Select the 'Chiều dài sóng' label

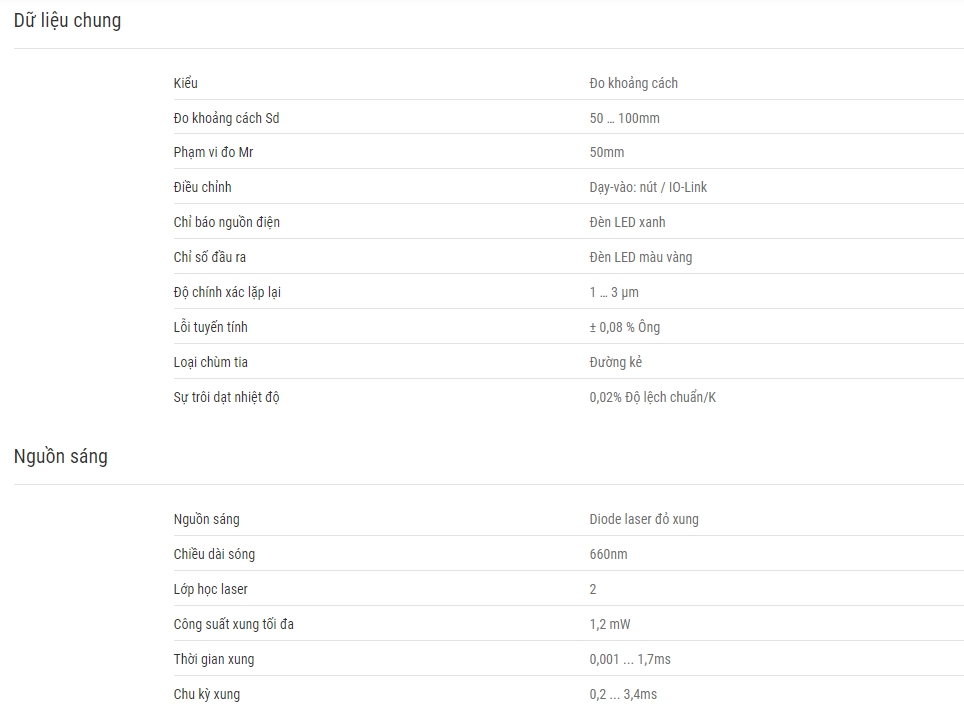click(x=214, y=554)
